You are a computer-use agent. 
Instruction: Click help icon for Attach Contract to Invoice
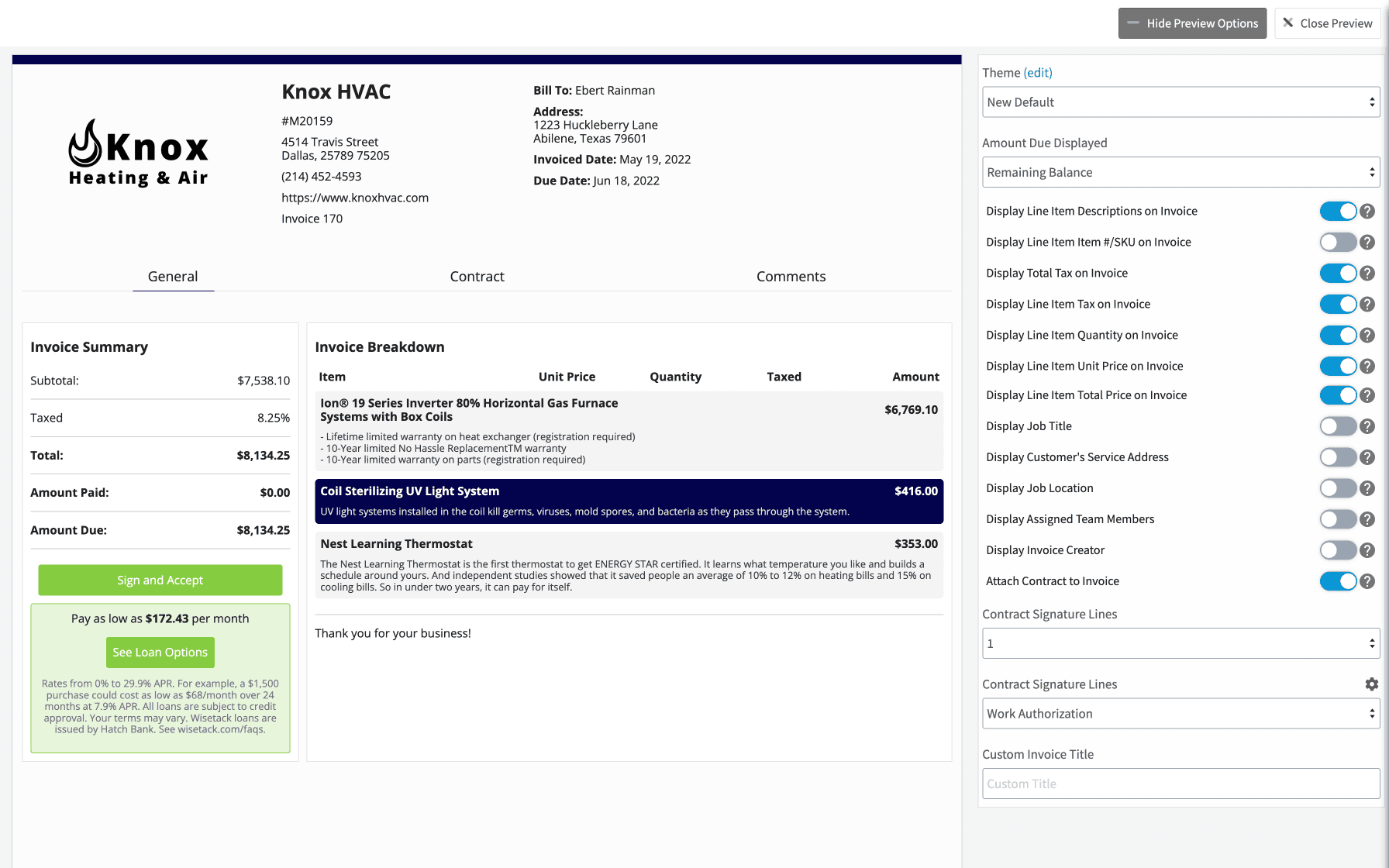1367,580
